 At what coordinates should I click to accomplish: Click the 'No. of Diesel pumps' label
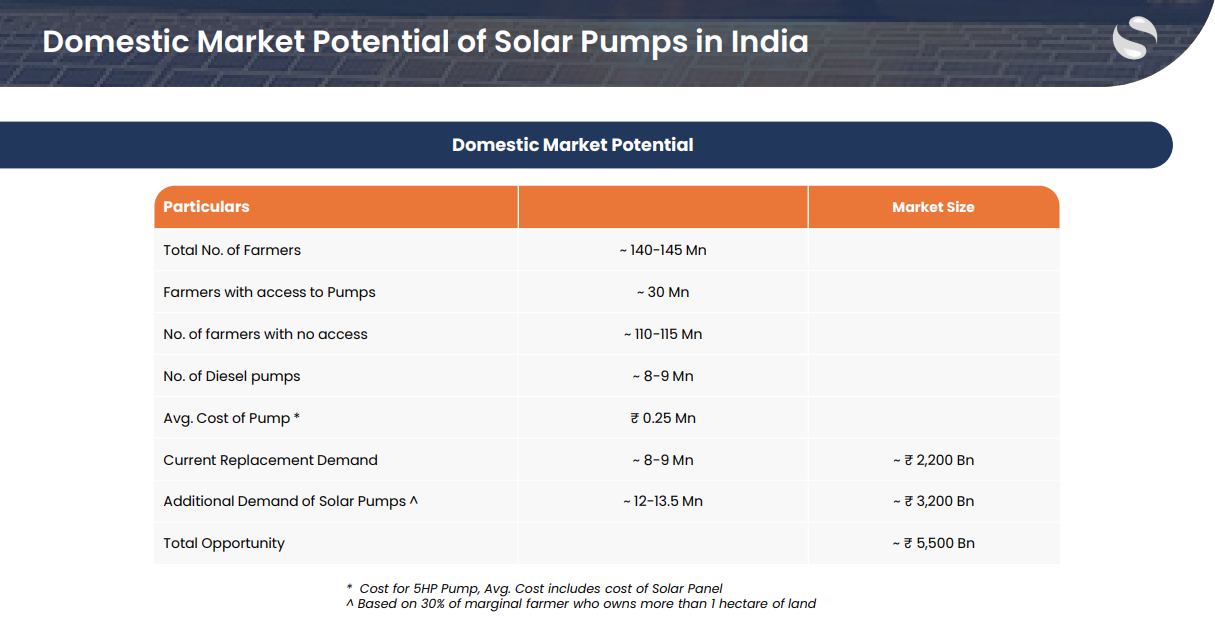pos(231,376)
